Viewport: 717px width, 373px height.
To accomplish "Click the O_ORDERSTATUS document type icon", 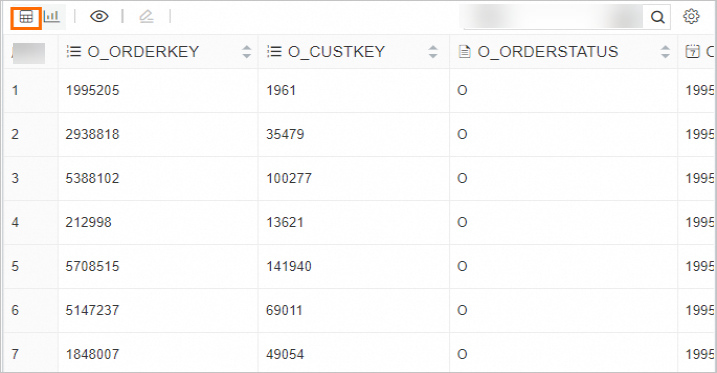I will pyautogui.click(x=464, y=52).
